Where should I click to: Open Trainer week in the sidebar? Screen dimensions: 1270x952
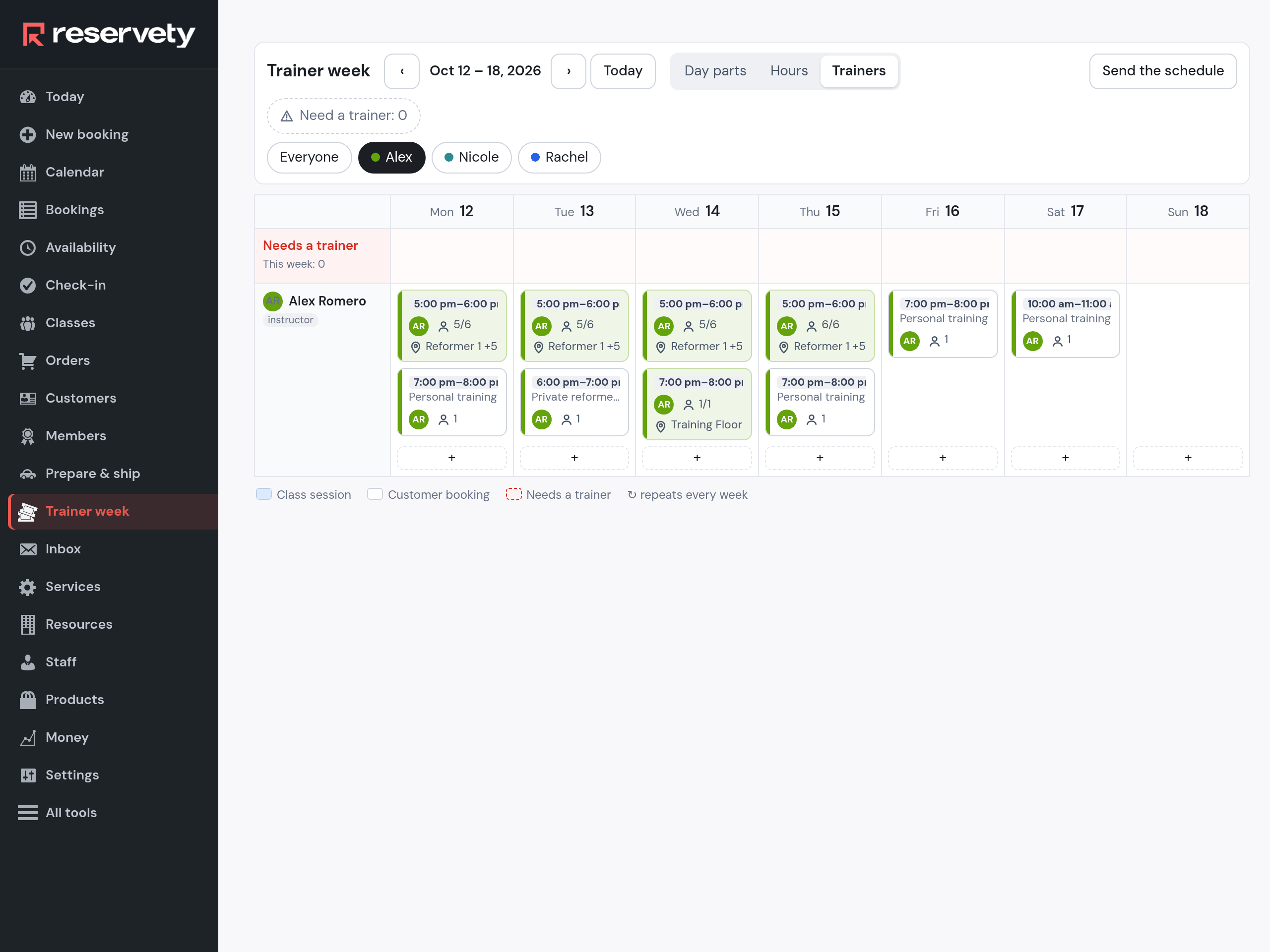pos(114,511)
